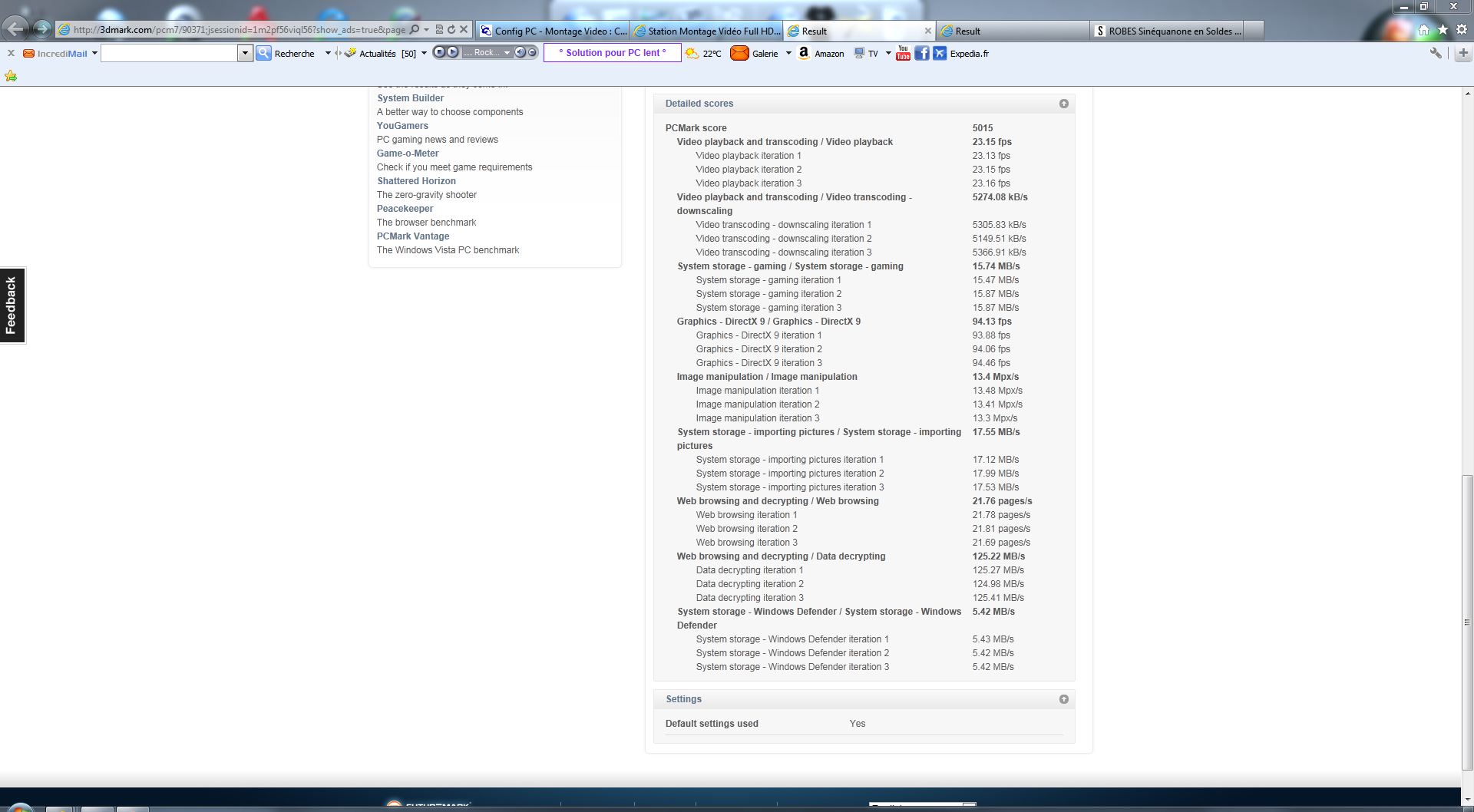Refresh the page with reload icon

[x=451, y=30]
